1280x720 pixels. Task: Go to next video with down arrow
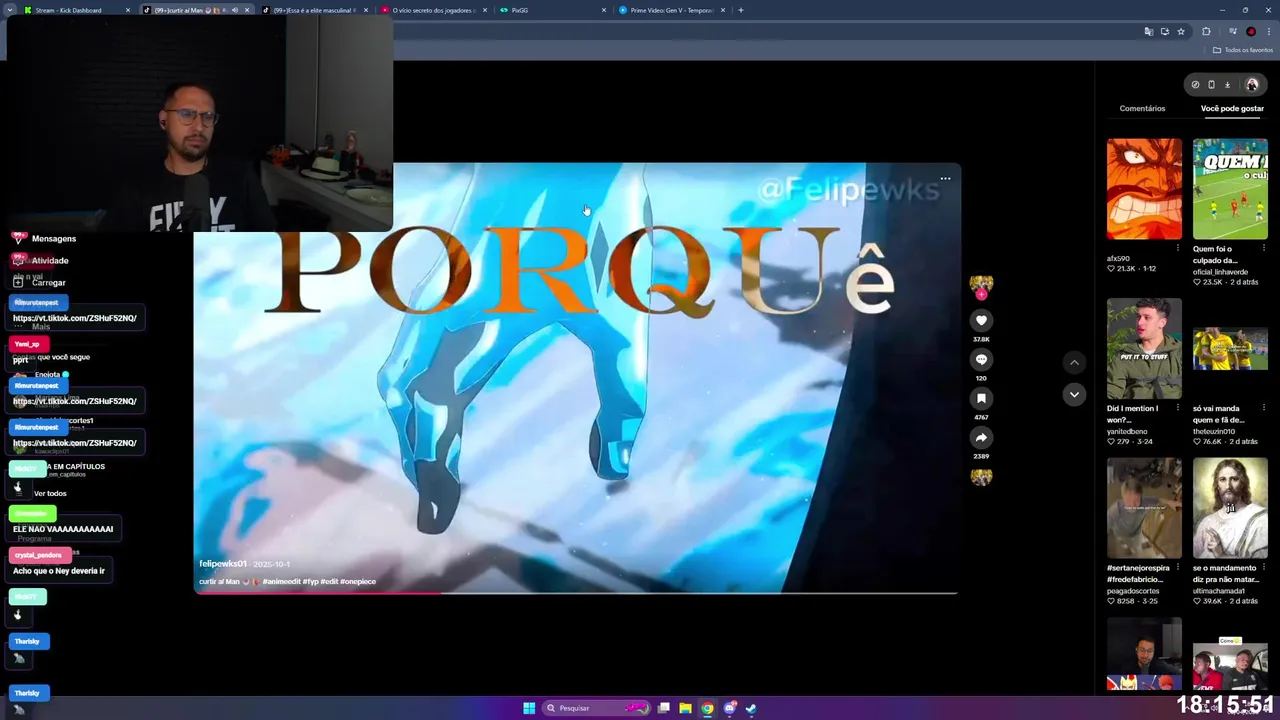1074,394
